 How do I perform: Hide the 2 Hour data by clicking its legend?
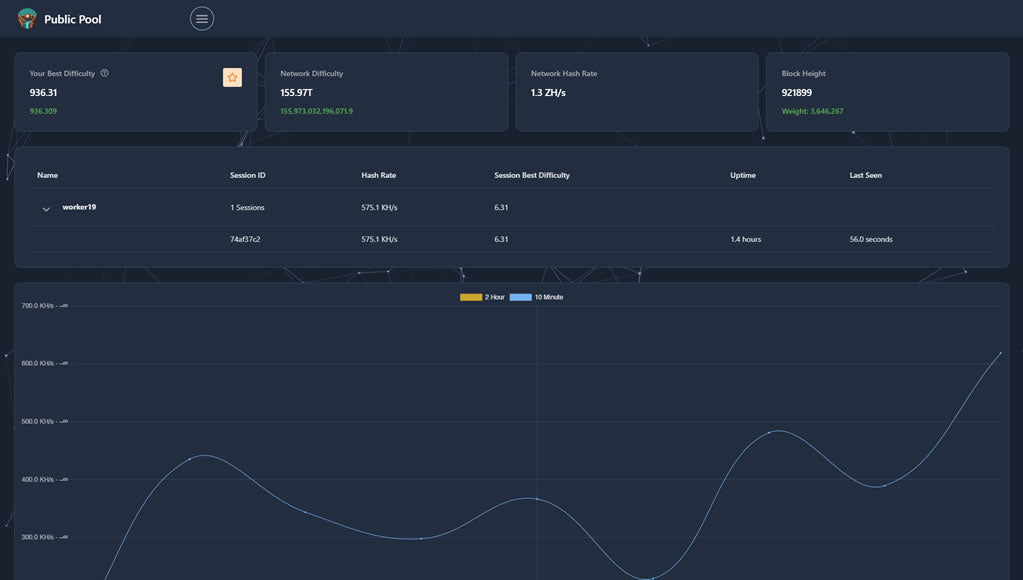point(470,297)
